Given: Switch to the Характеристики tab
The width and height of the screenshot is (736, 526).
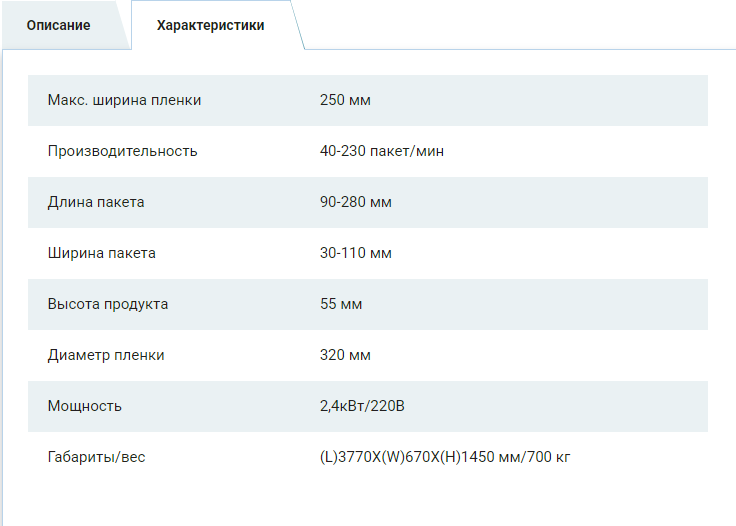Looking at the screenshot, I should [210, 25].
